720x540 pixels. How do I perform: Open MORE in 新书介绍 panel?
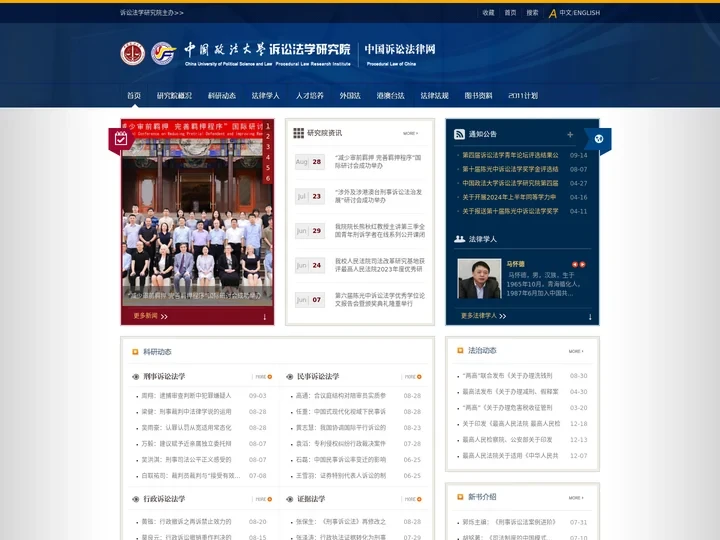(576, 498)
